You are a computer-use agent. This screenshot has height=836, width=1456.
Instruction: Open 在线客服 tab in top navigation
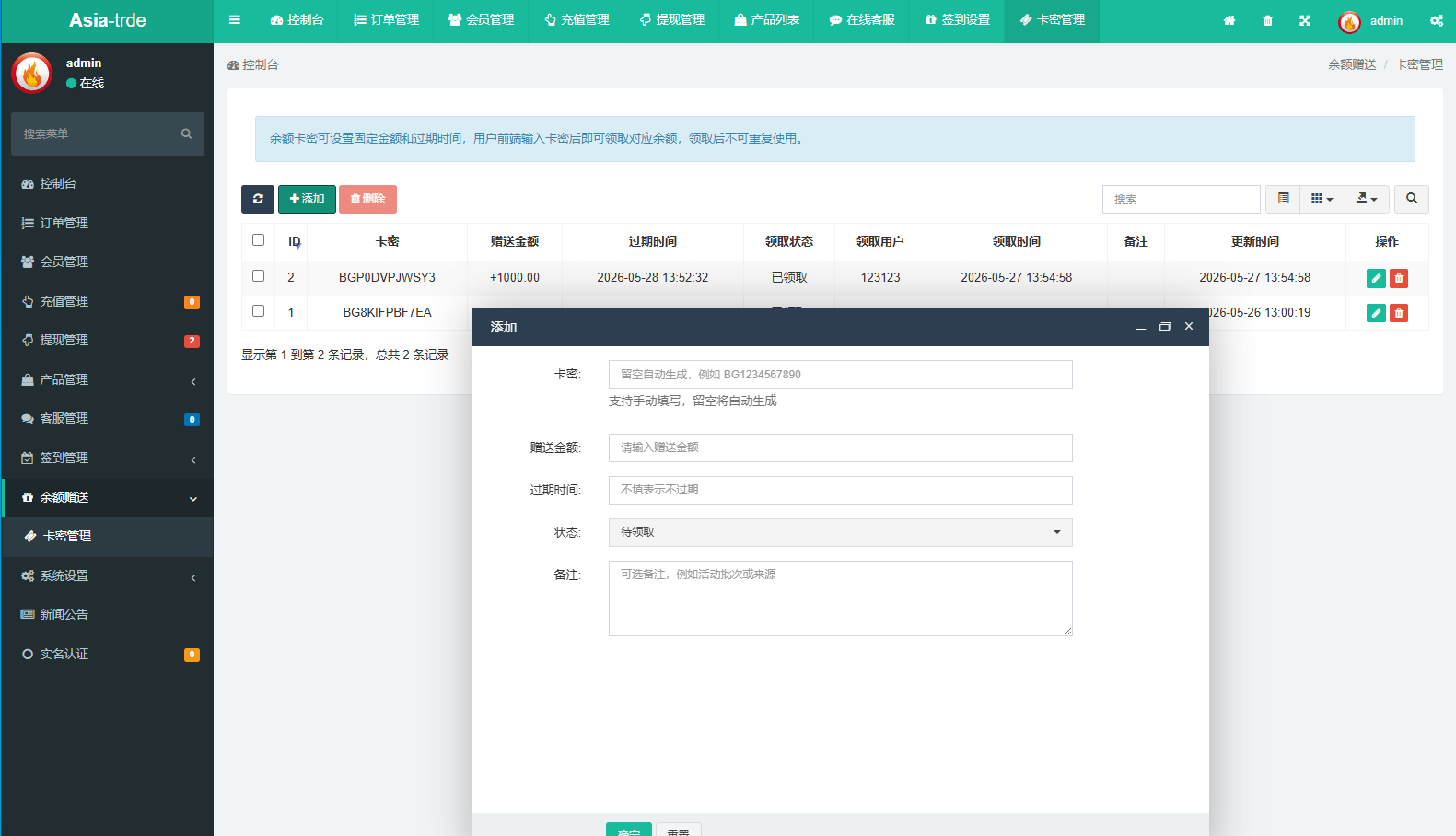(861, 20)
